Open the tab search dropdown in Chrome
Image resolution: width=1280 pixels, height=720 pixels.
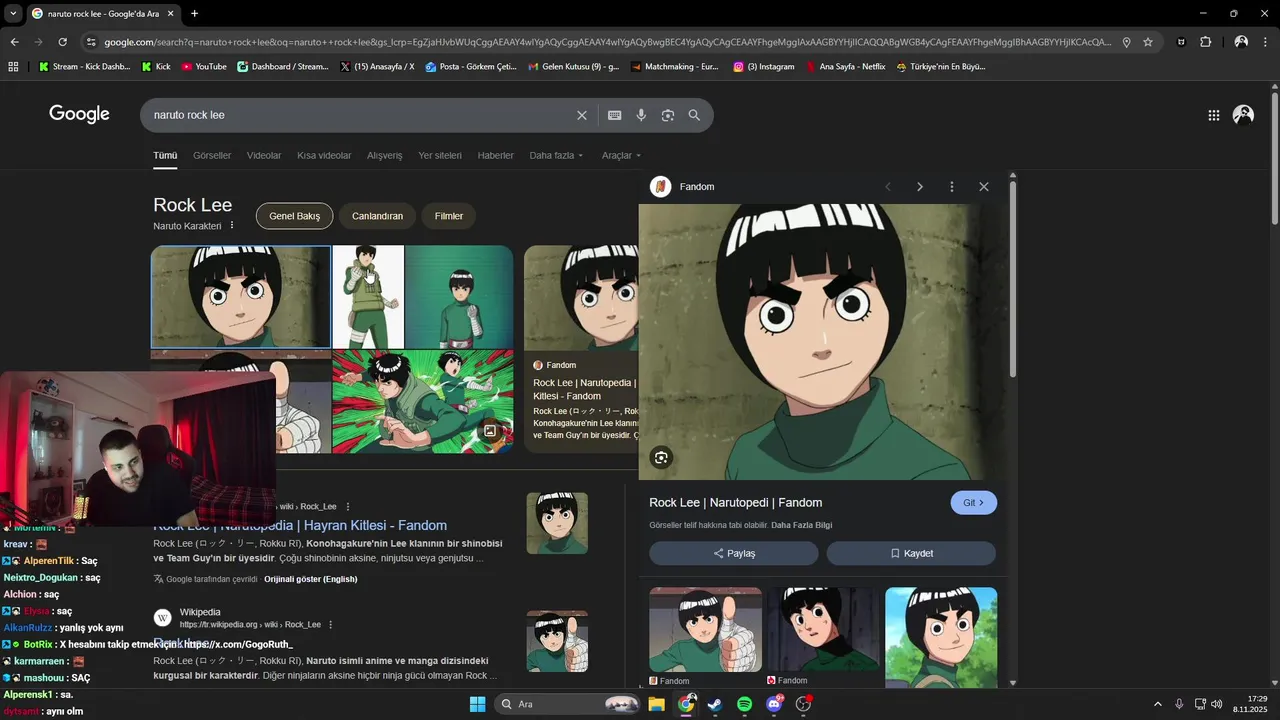[13, 14]
